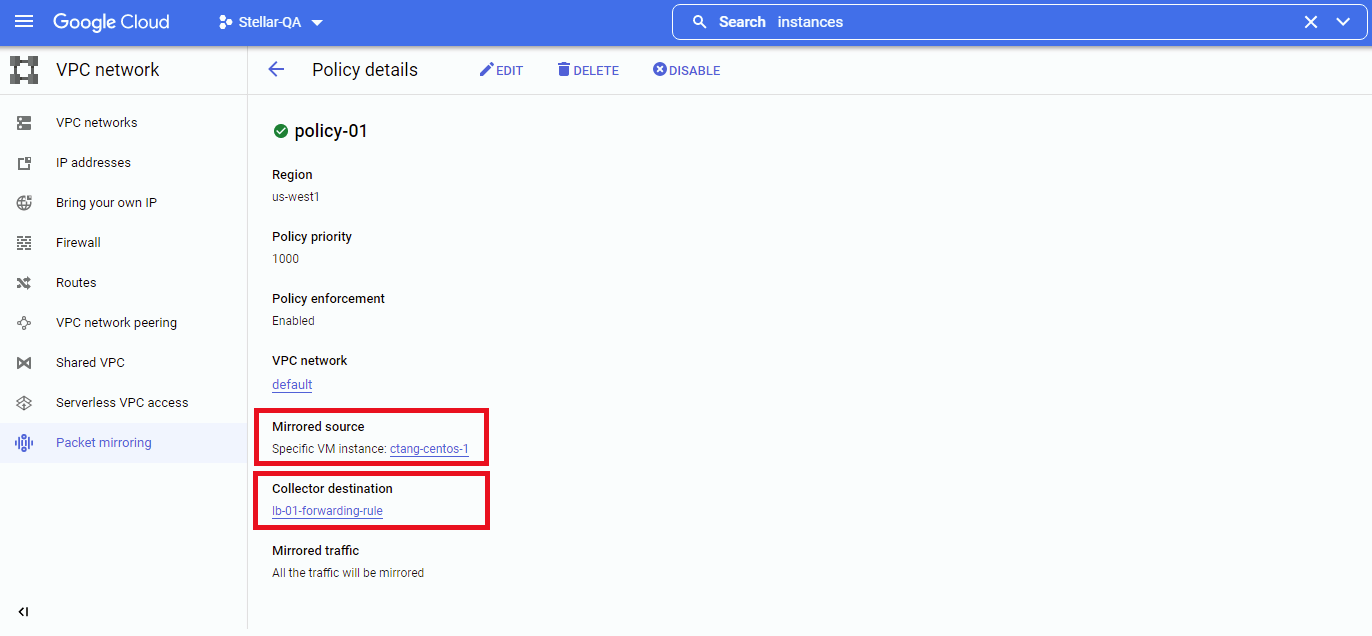
Task: Click the EDIT policy button
Action: click(x=501, y=70)
